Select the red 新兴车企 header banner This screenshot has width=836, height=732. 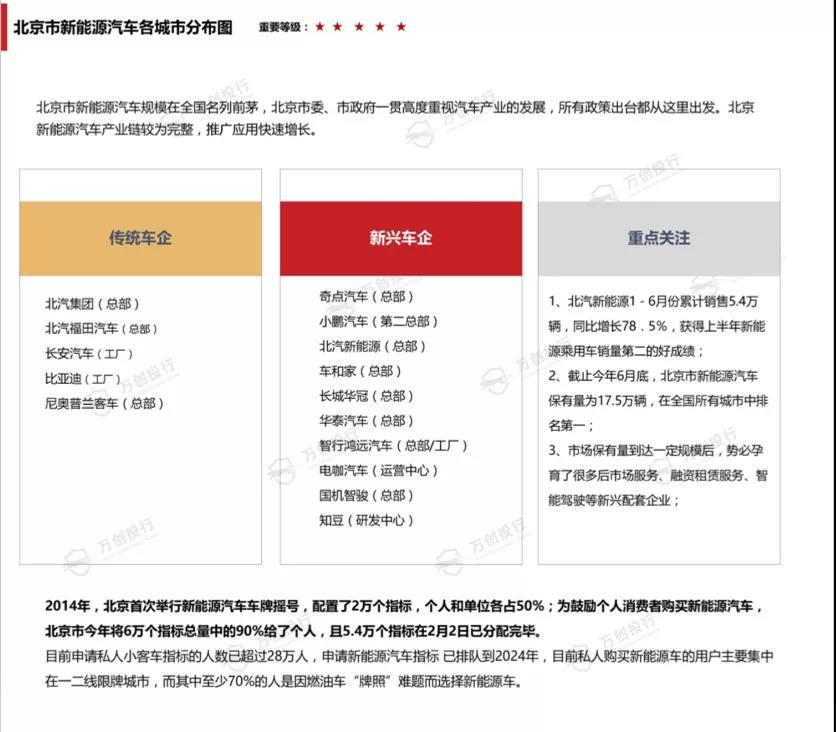tap(400, 239)
